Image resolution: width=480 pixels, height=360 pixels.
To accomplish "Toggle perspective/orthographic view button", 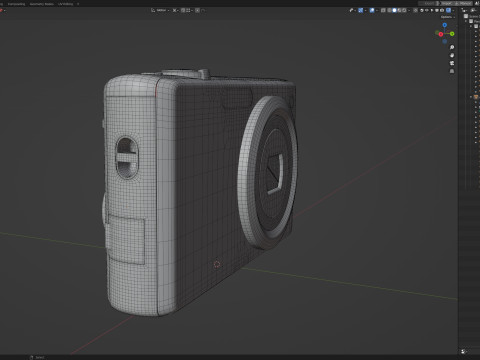I will (x=452, y=71).
